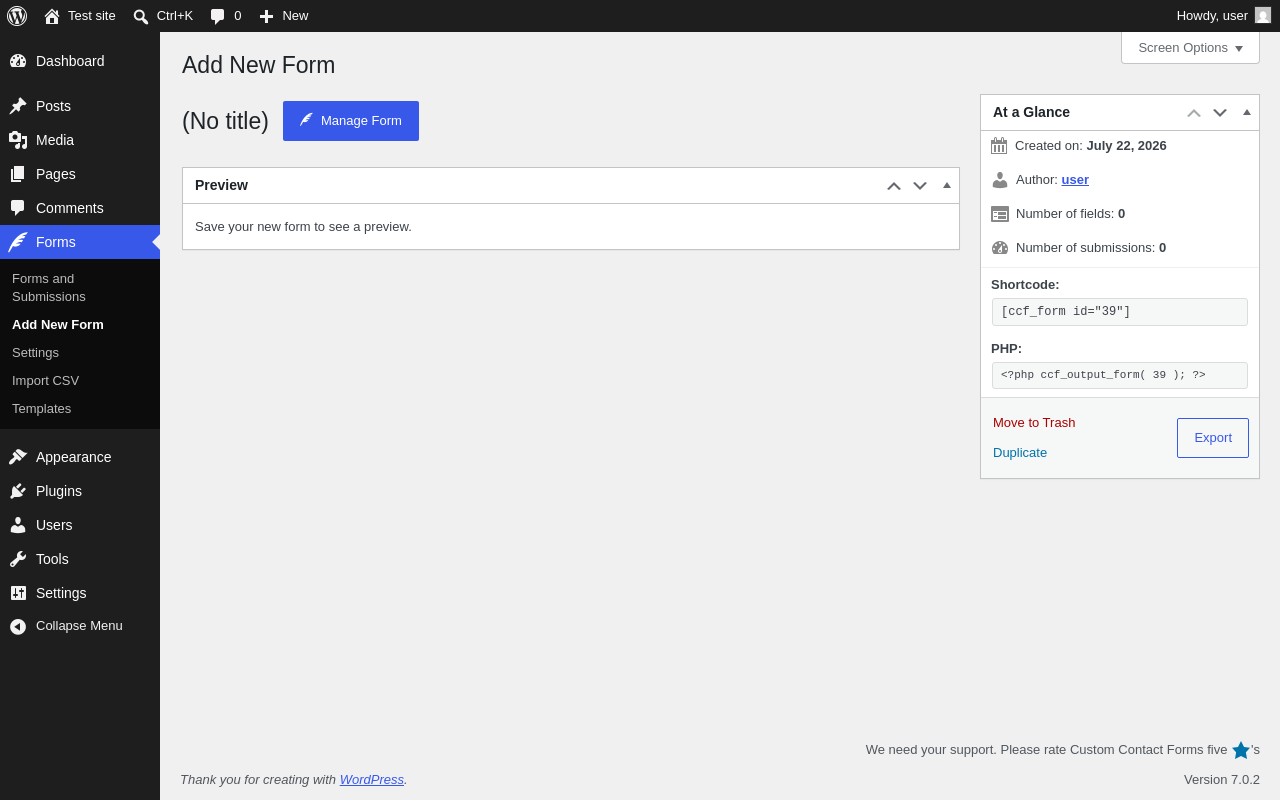
Task: Click 'Save your new form to see a preview' text
Action: pos(303,227)
